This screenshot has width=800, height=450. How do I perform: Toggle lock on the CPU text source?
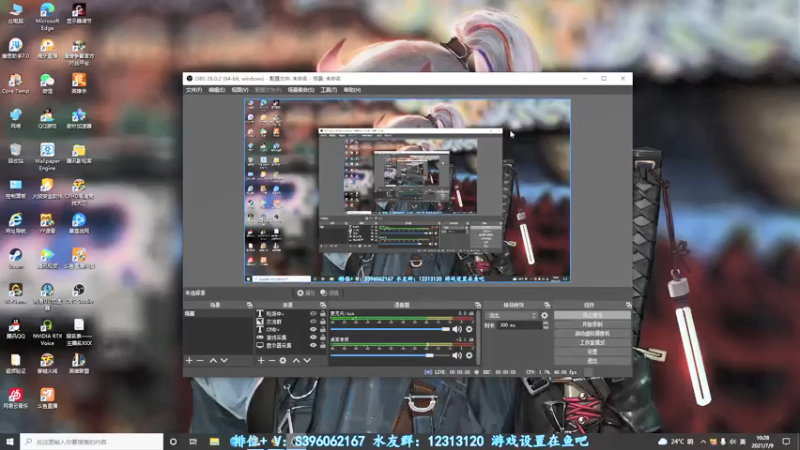pos(322,330)
